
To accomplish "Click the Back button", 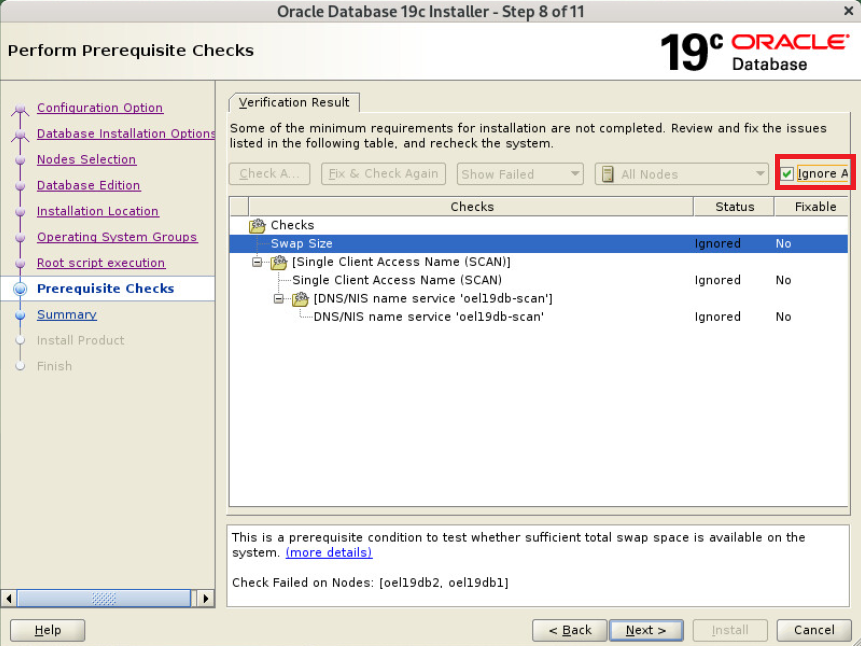I will 569,630.
